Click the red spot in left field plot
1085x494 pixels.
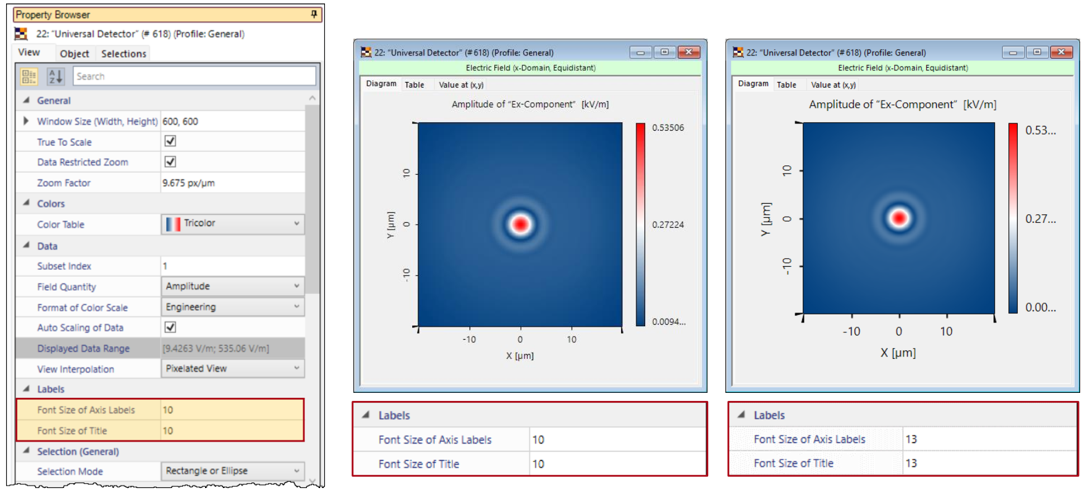click(520, 223)
